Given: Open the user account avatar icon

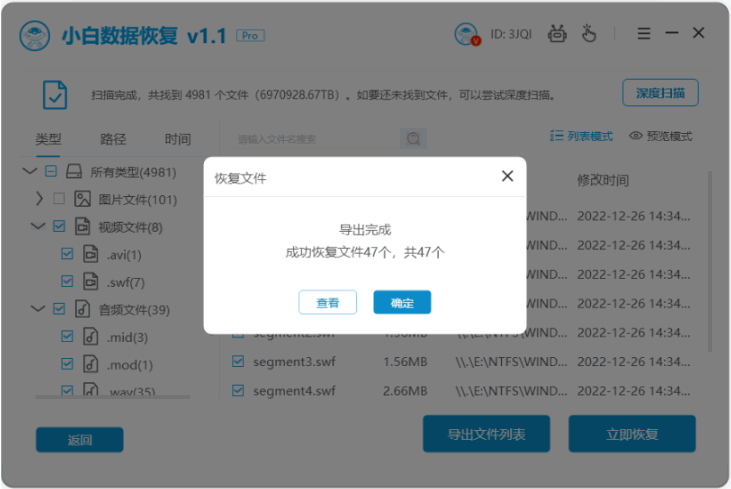Looking at the screenshot, I should pyautogui.click(x=467, y=34).
